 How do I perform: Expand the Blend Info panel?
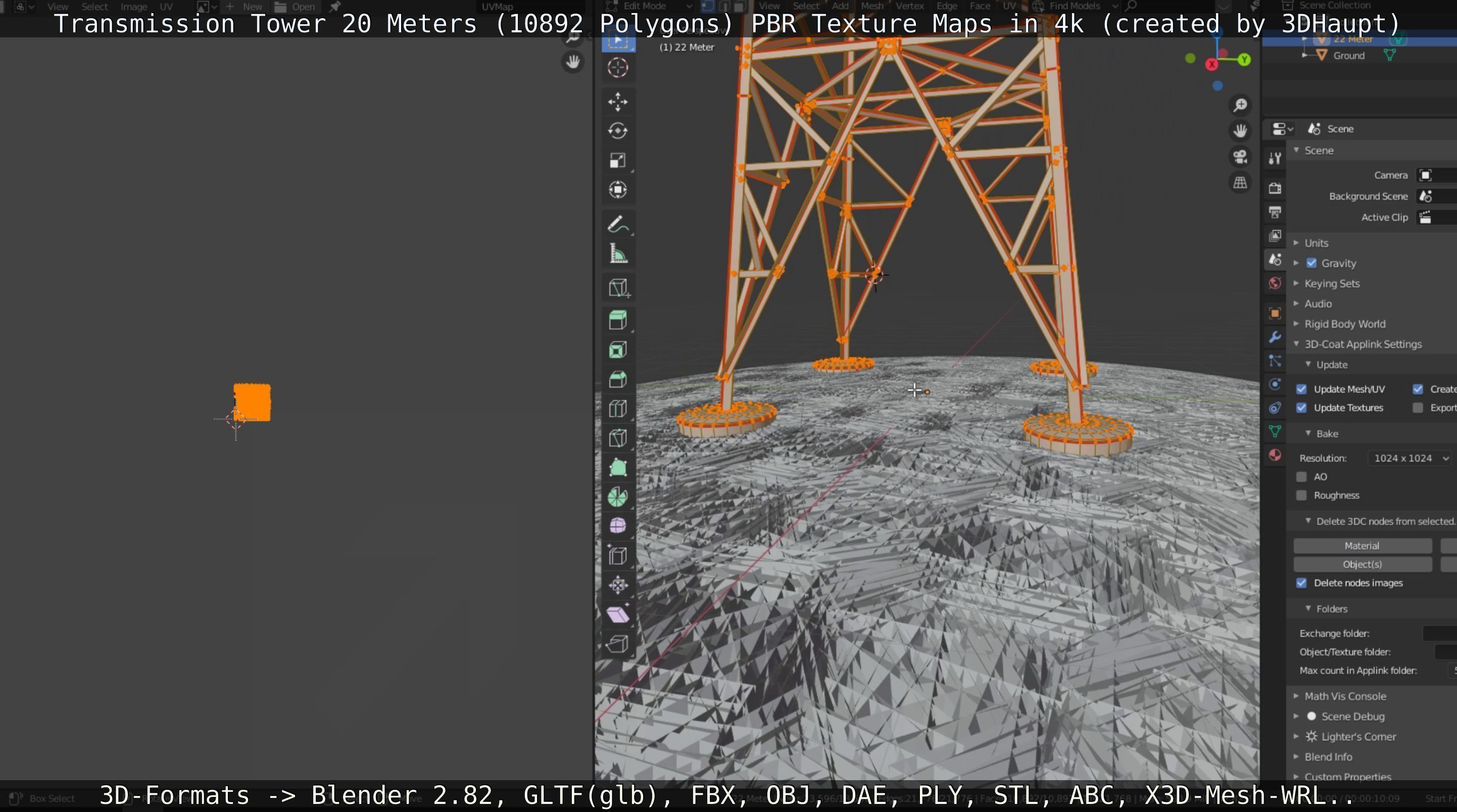(x=1296, y=756)
